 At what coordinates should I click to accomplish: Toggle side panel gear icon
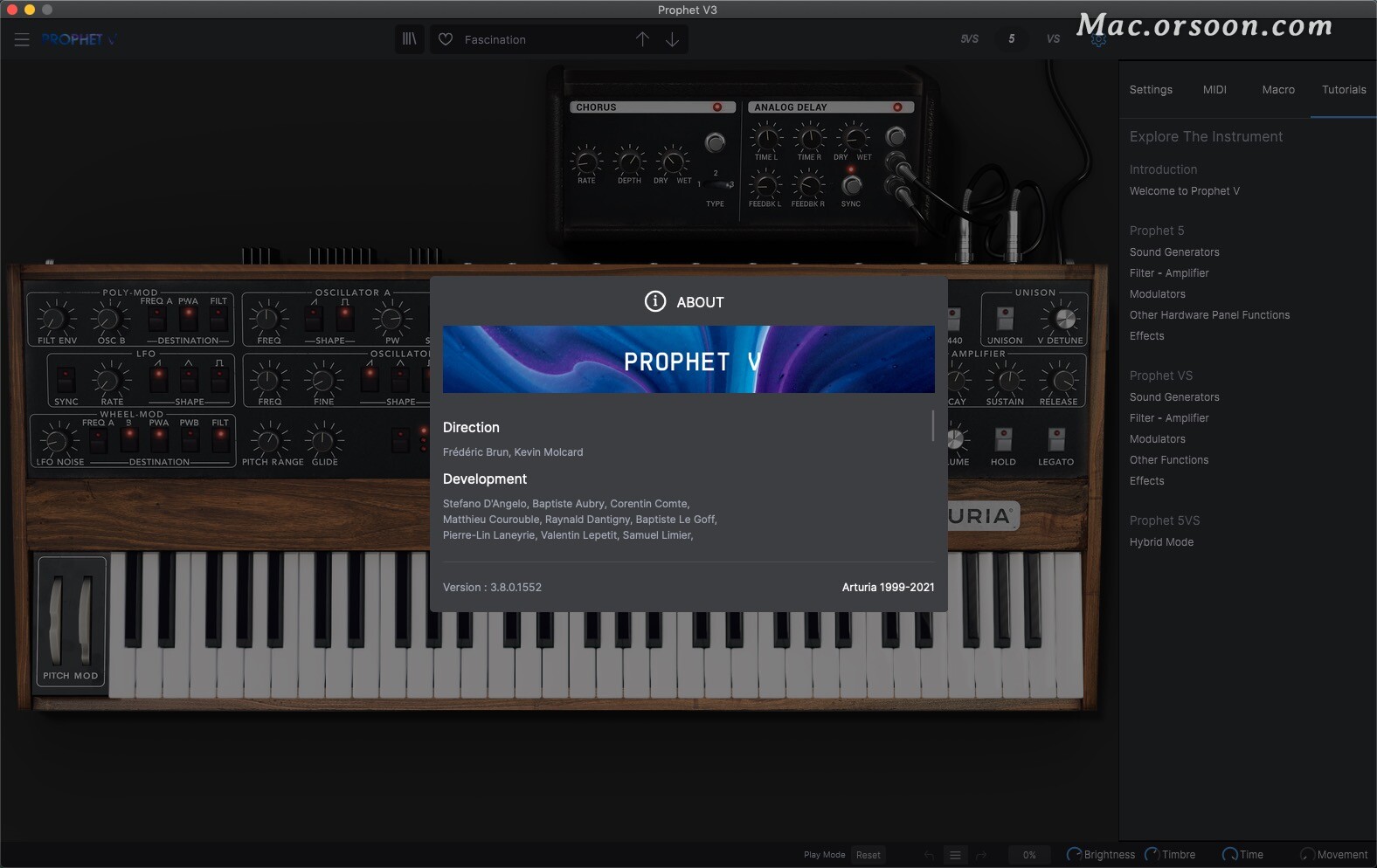point(1098,40)
